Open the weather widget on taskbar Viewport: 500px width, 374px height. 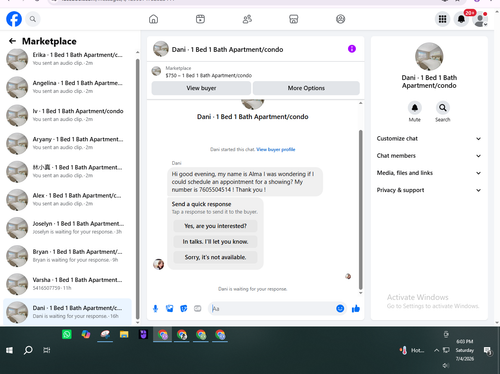click(x=412, y=350)
